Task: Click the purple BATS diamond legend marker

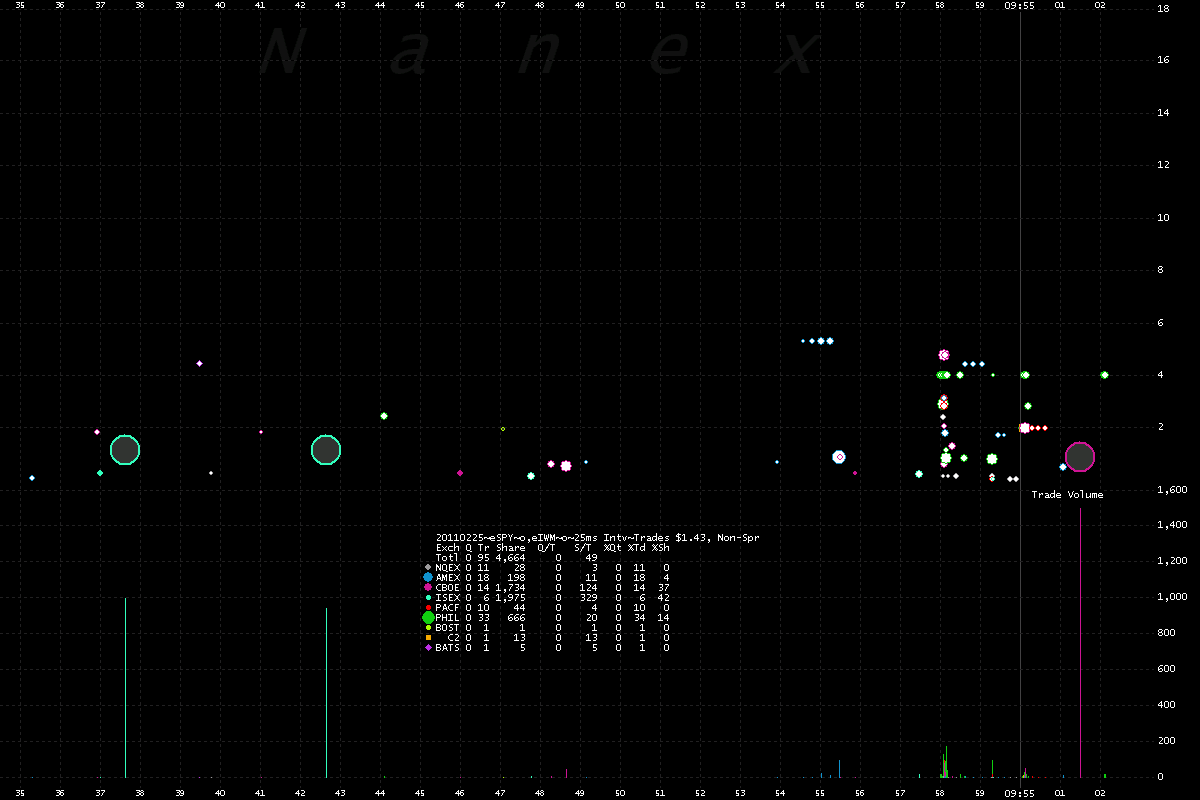Action: (x=428, y=647)
